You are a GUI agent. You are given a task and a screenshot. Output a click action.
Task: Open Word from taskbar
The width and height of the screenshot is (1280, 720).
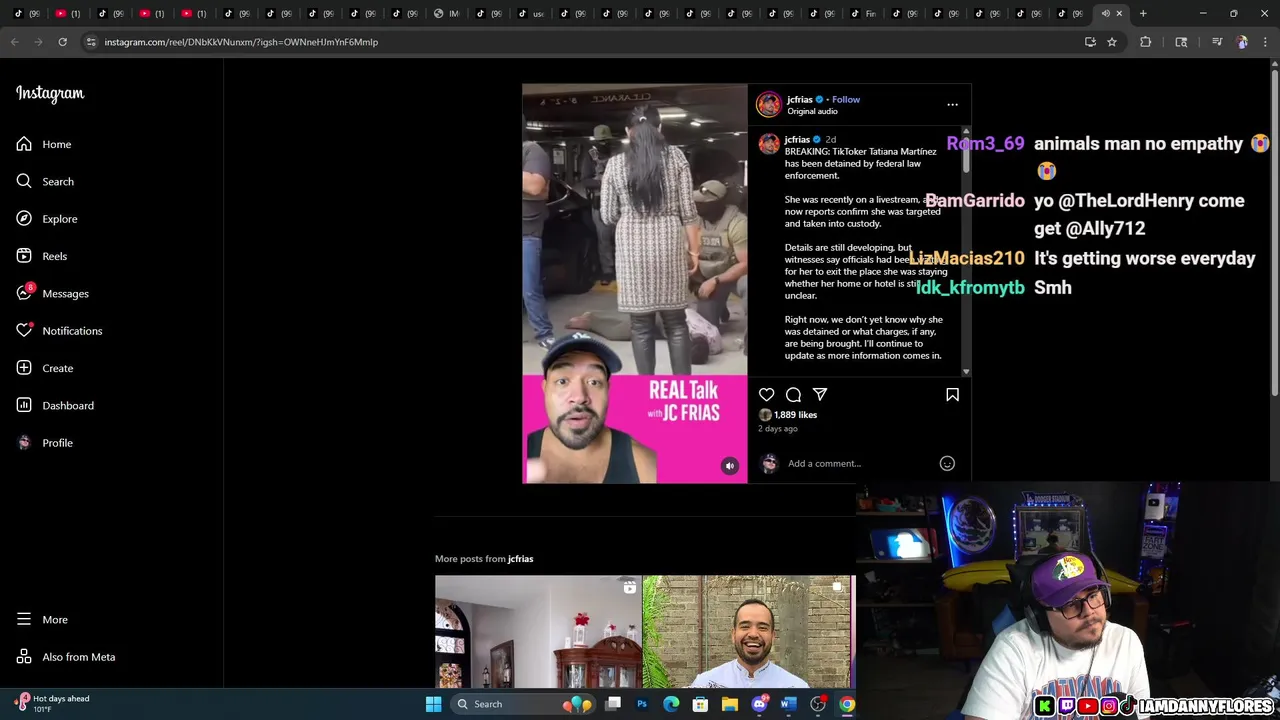(x=788, y=704)
